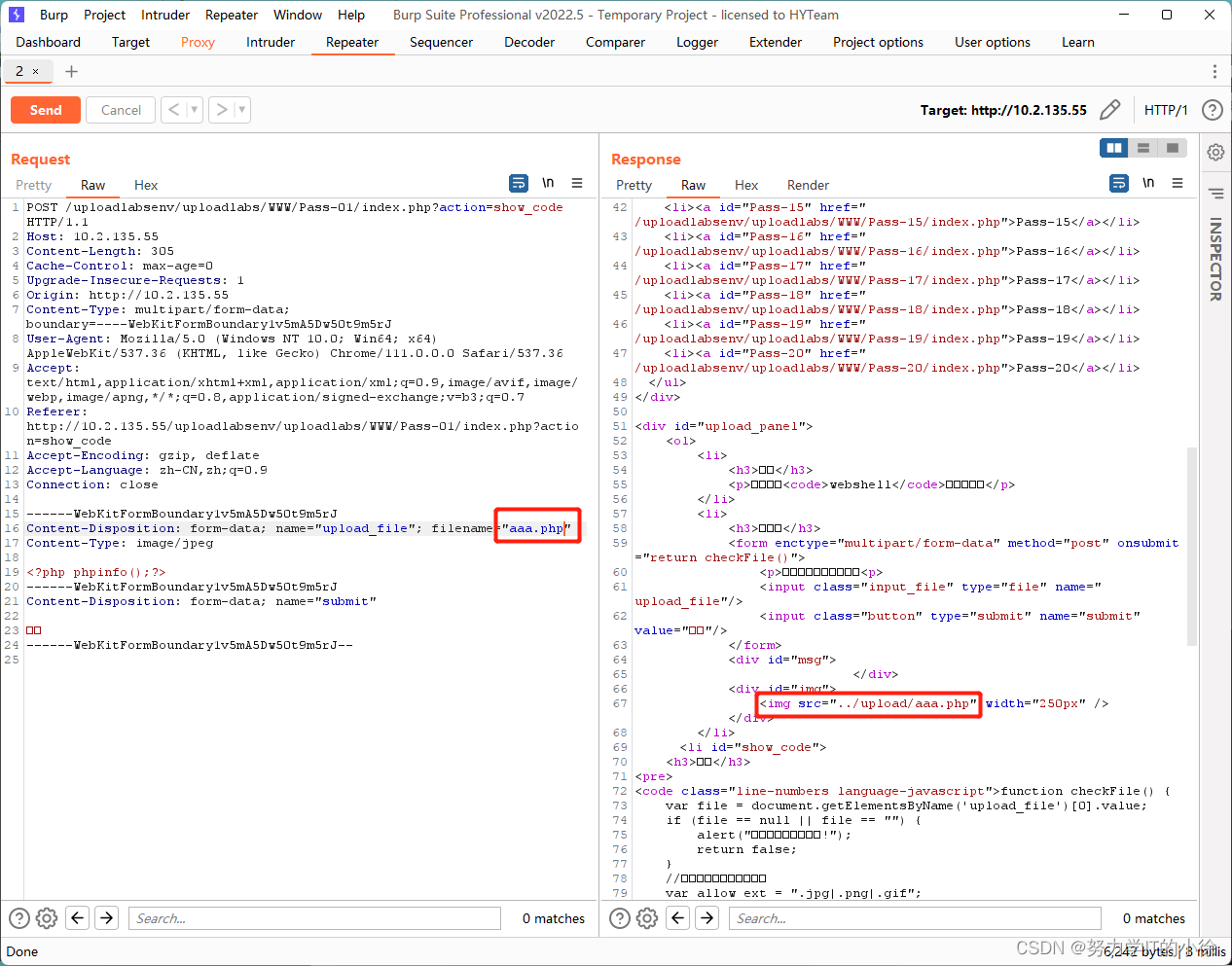Open Response panel hamburger menu
The image size is (1232, 966).
1178,183
